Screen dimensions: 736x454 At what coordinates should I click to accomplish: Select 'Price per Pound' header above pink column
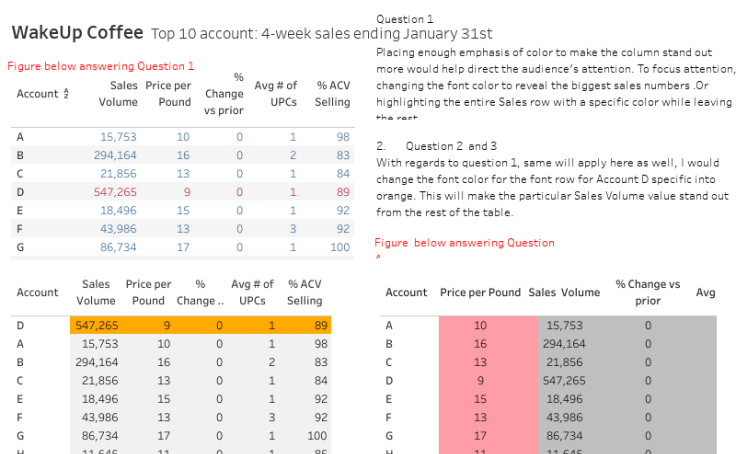click(480, 292)
